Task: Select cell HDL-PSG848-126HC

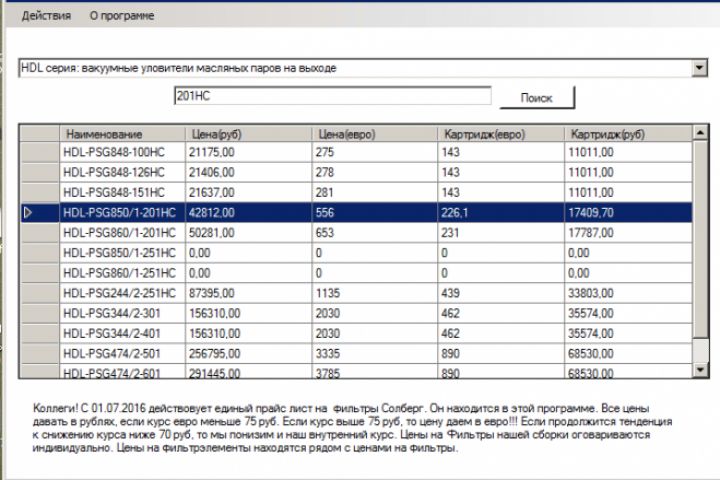Action: coord(123,172)
